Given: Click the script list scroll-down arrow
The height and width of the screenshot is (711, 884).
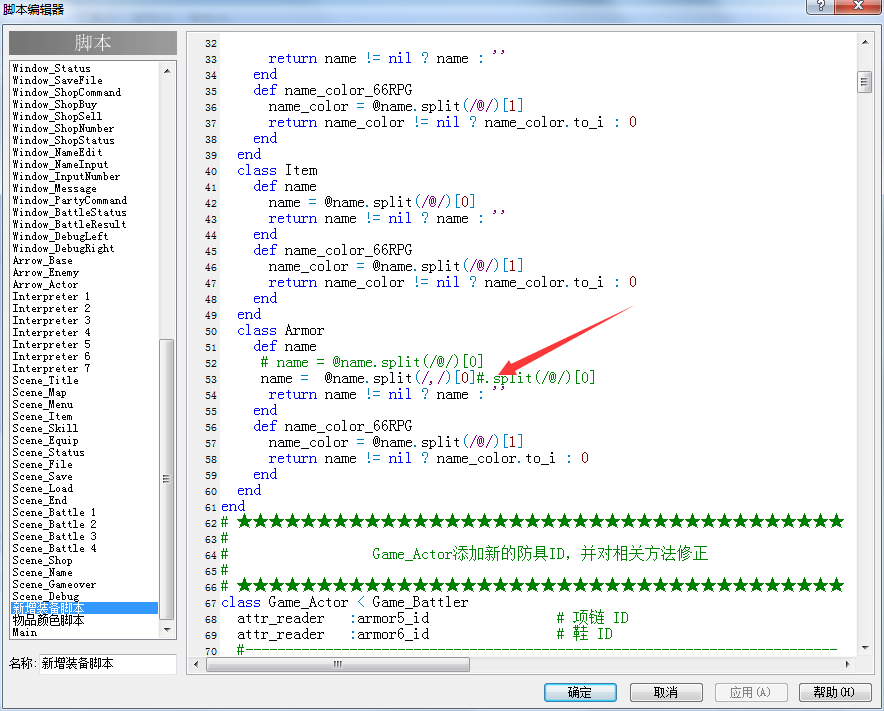Looking at the screenshot, I should tap(167, 629).
